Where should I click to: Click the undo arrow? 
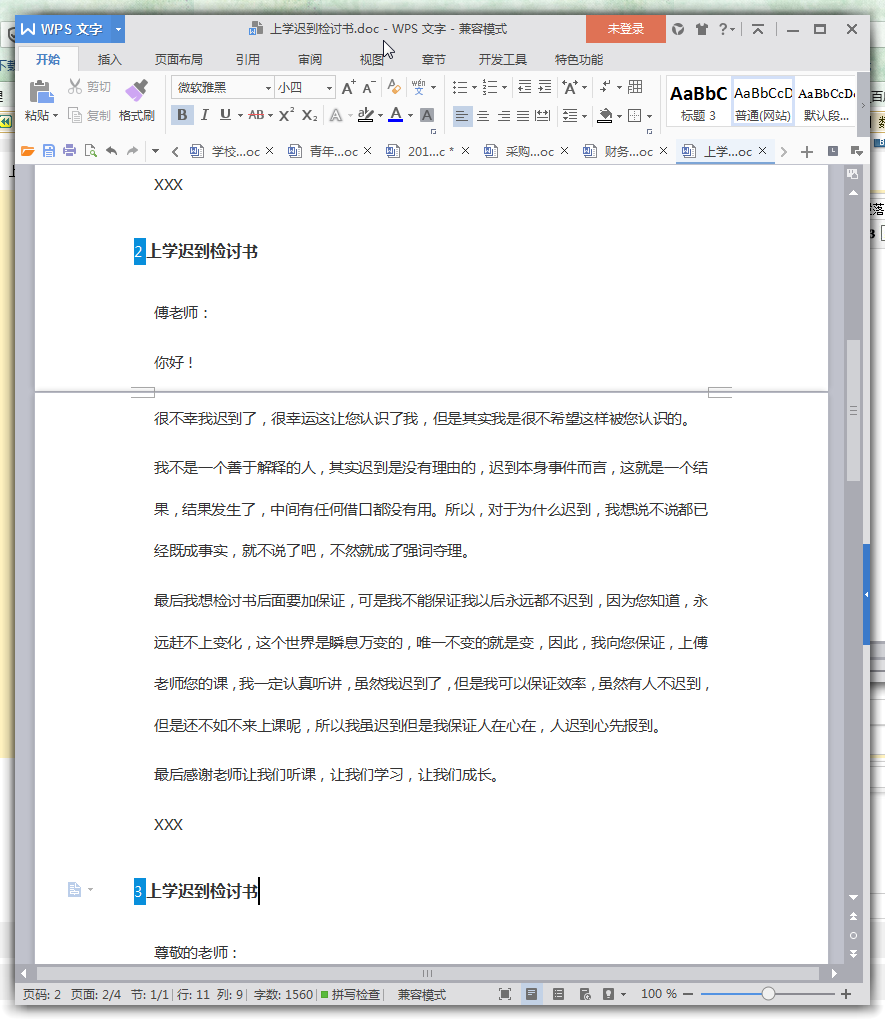click(112, 152)
